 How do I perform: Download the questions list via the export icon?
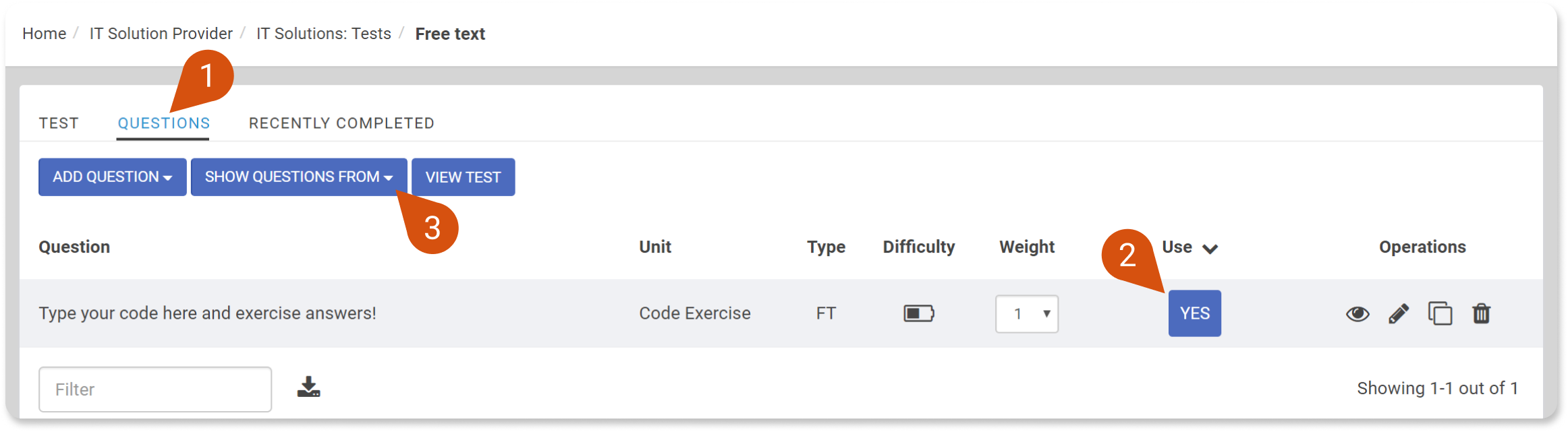[x=309, y=387]
